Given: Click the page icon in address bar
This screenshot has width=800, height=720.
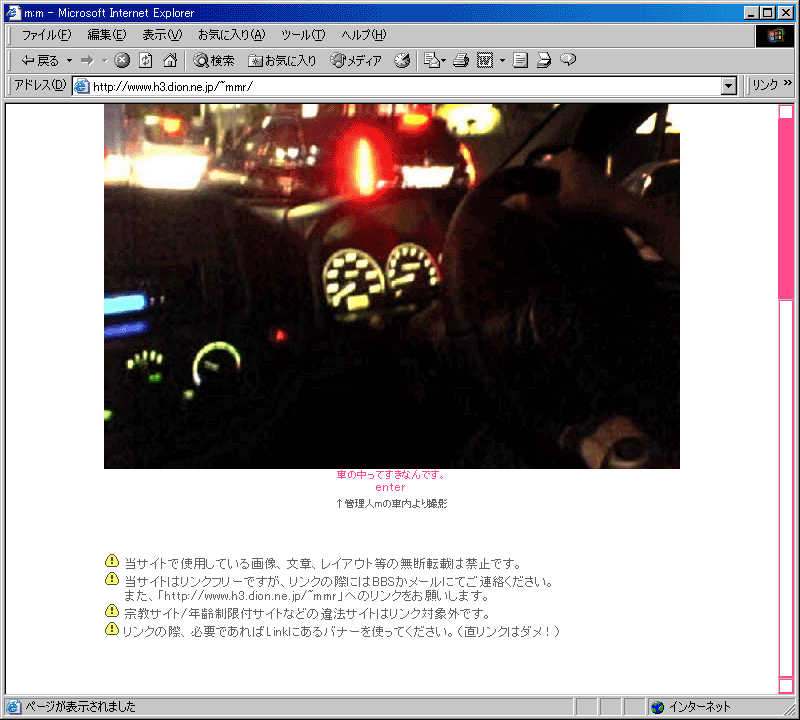Looking at the screenshot, I should [82, 86].
